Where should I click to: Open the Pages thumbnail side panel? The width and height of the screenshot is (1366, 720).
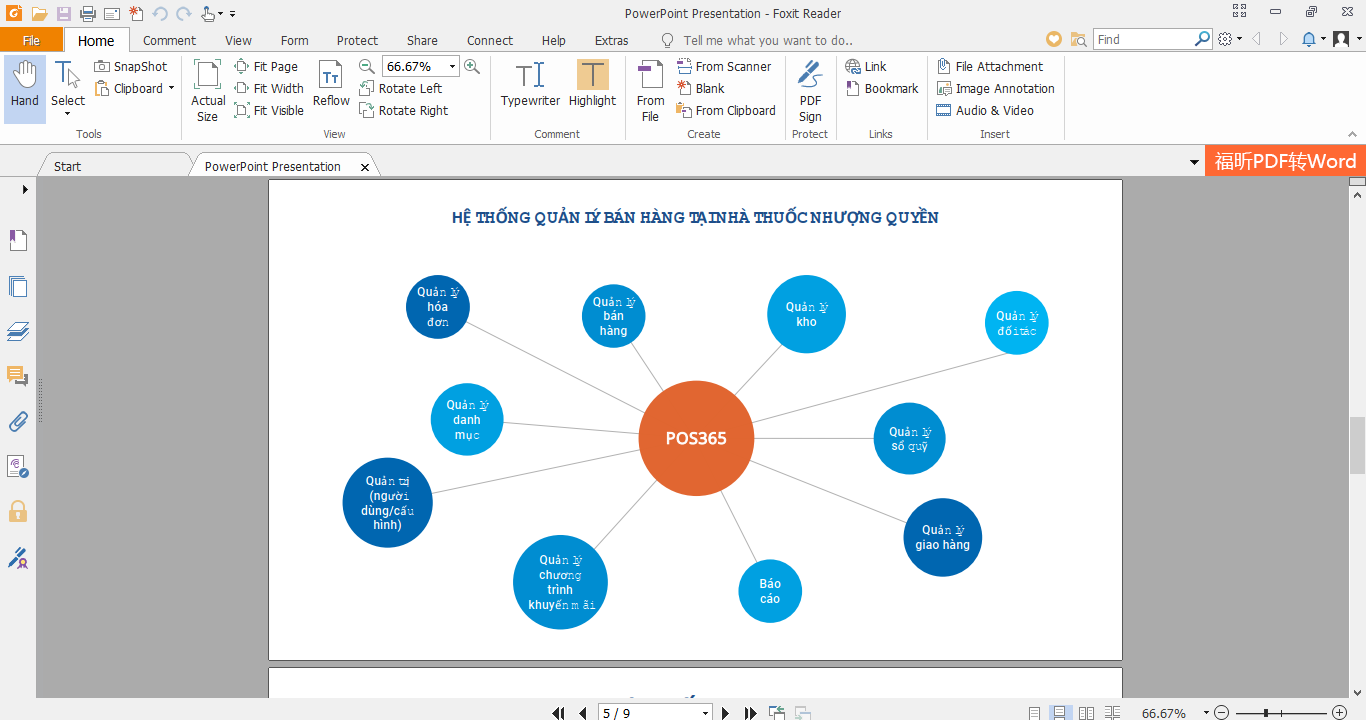point(18,286)
